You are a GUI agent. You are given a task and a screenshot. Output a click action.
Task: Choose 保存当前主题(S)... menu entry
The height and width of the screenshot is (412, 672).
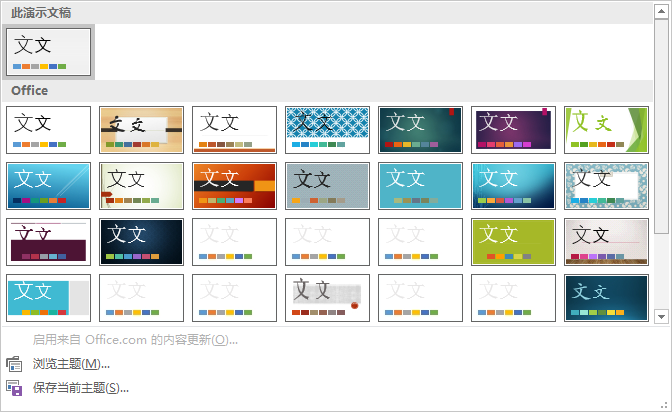[x=80, y=388]
